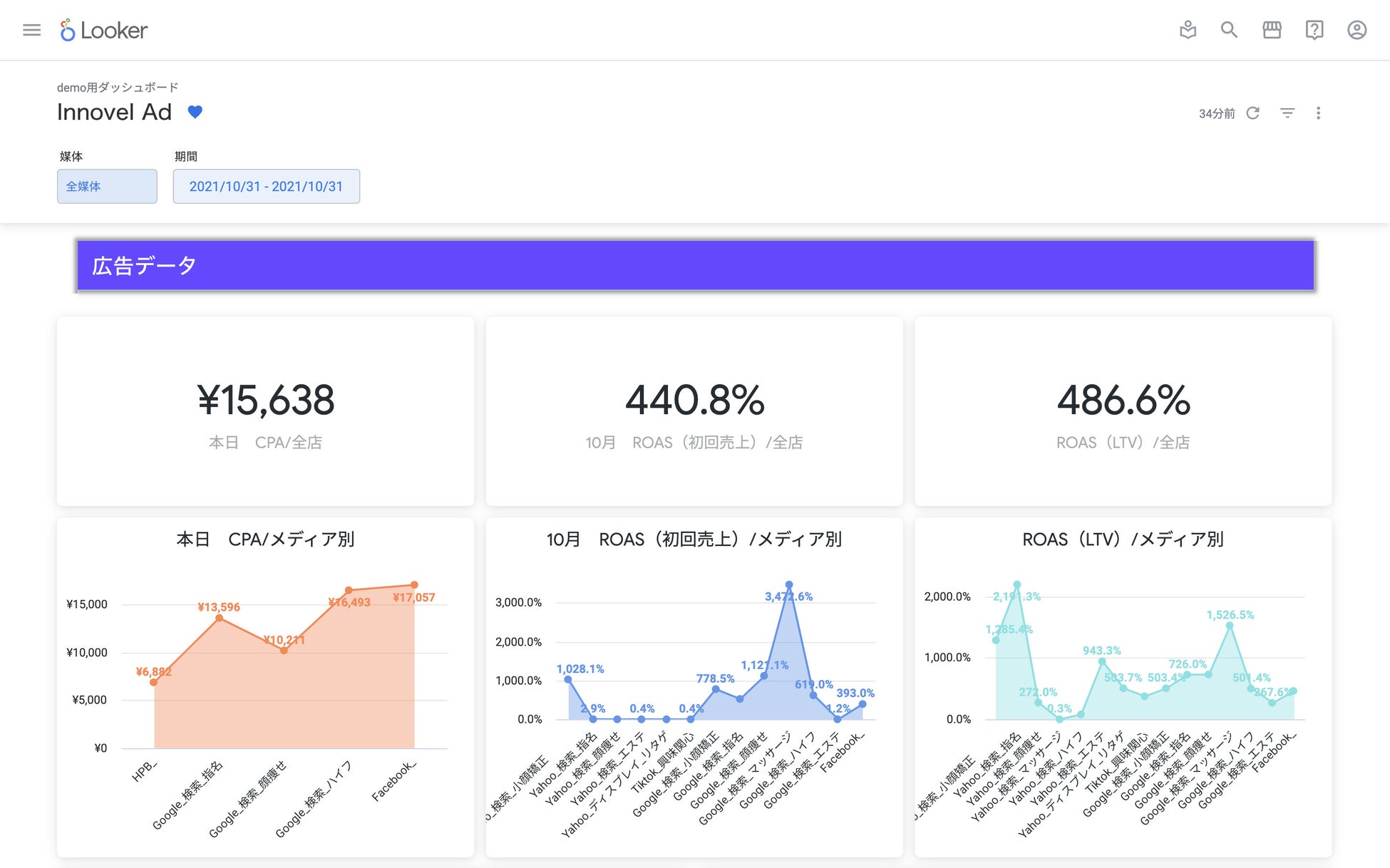Click the 486.6% ROAS LTV value
Viewport: 1390px width, 868px height.
1123,400
